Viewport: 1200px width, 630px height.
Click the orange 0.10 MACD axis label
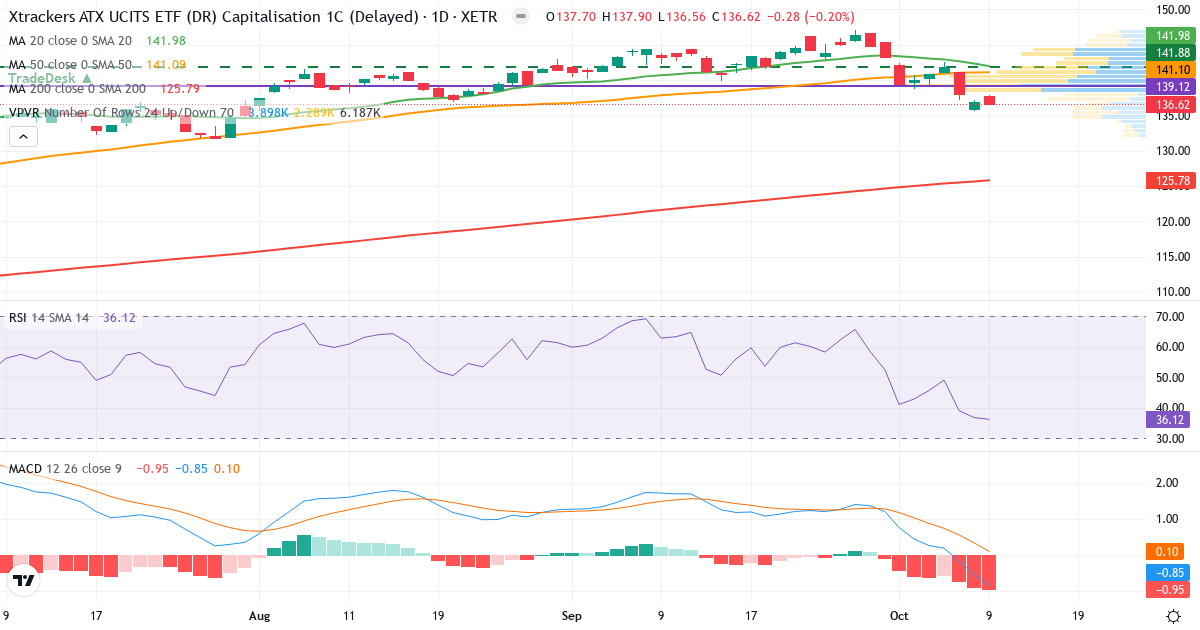click(1165, 552)
